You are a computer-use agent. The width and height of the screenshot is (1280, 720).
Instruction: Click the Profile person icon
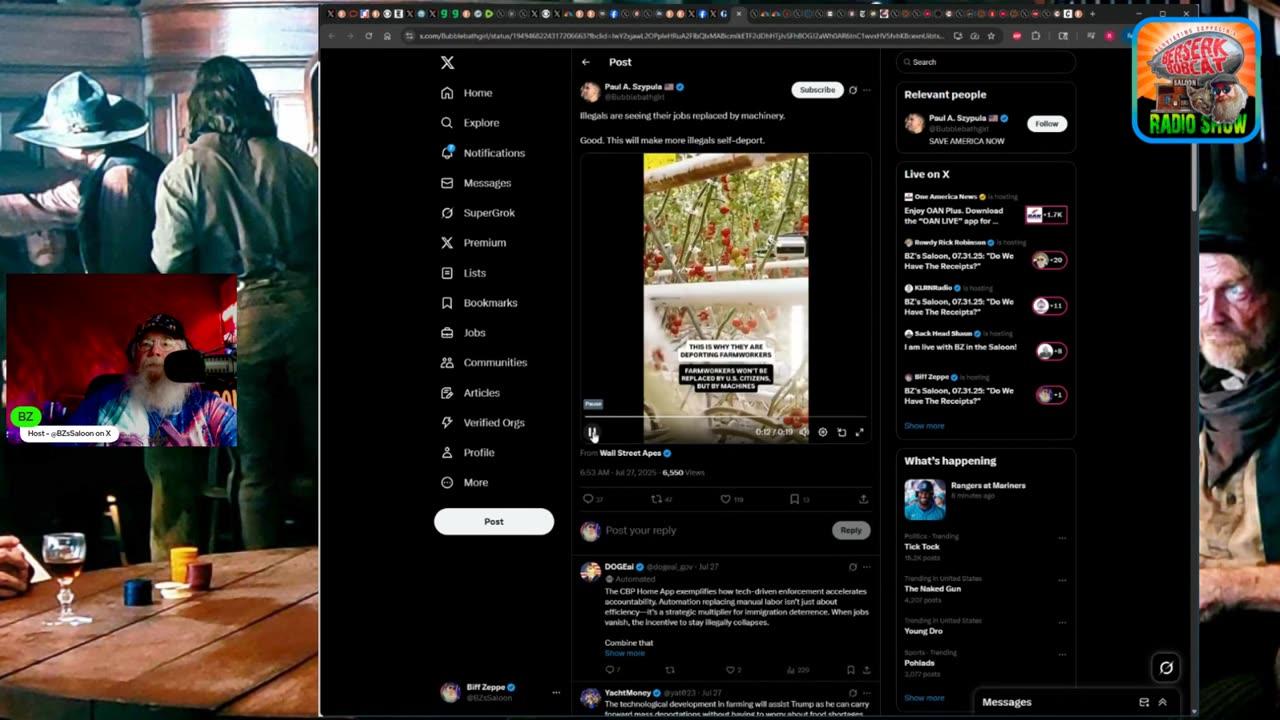(447, 453)
